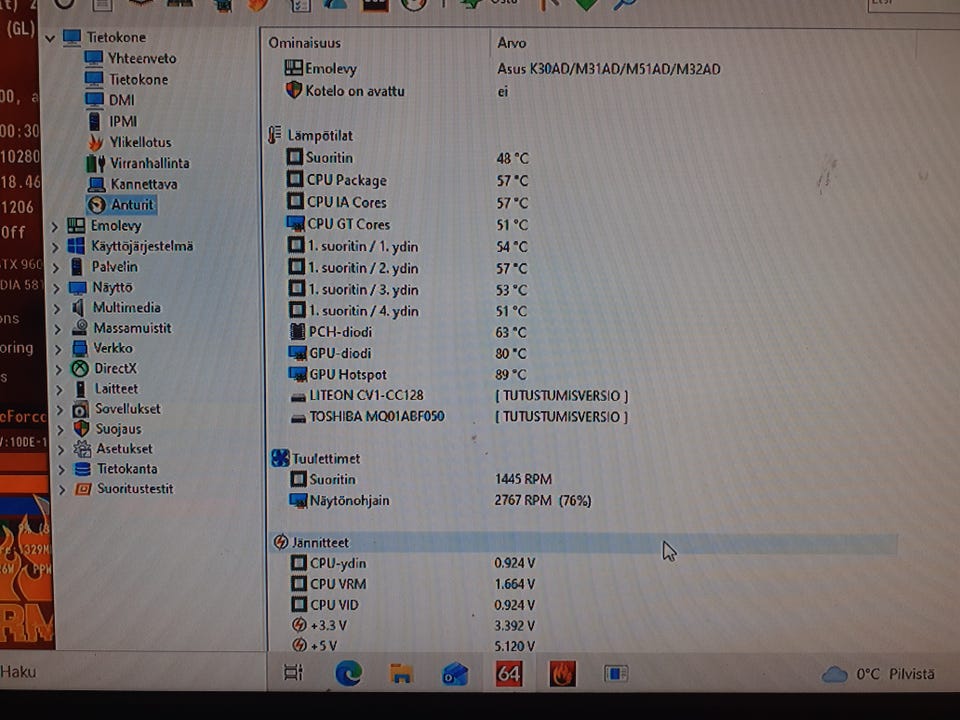Click the Emolevy motherboard icon in tree
The image size is (960, 720).
pos(76,225)
